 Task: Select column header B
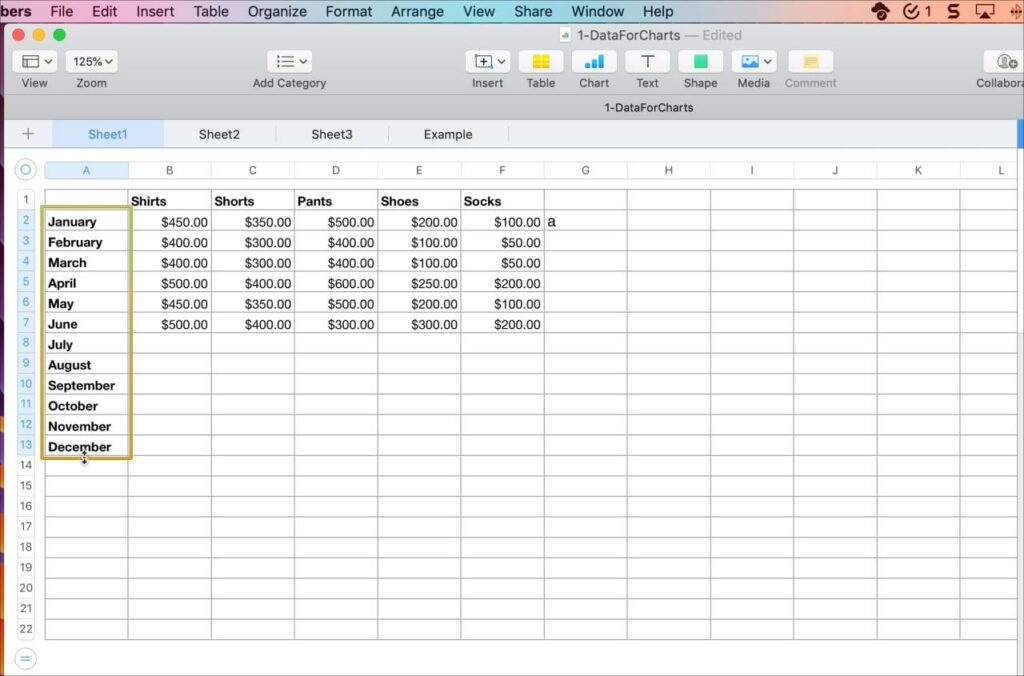(x=169, y=171)
